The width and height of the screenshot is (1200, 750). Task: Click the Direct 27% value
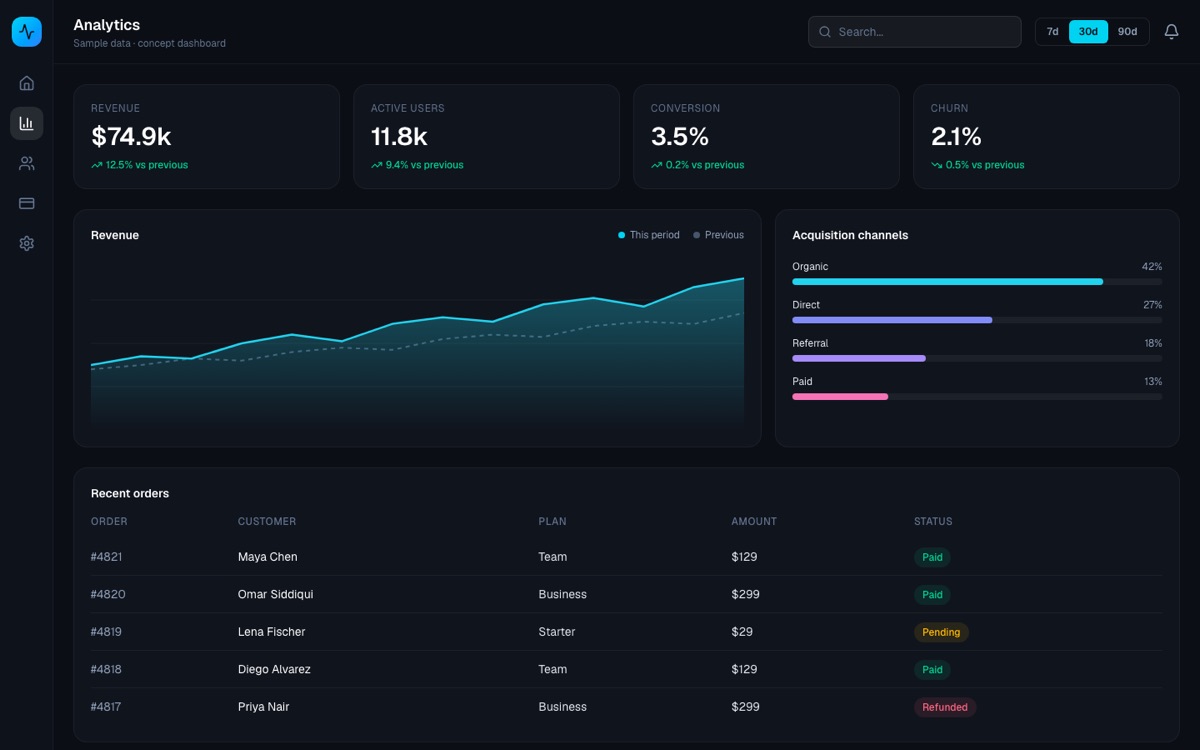1152,305
